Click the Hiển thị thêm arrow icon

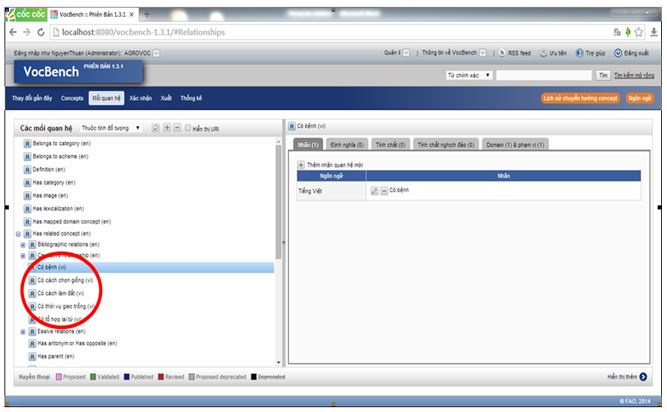coord(643,377)
